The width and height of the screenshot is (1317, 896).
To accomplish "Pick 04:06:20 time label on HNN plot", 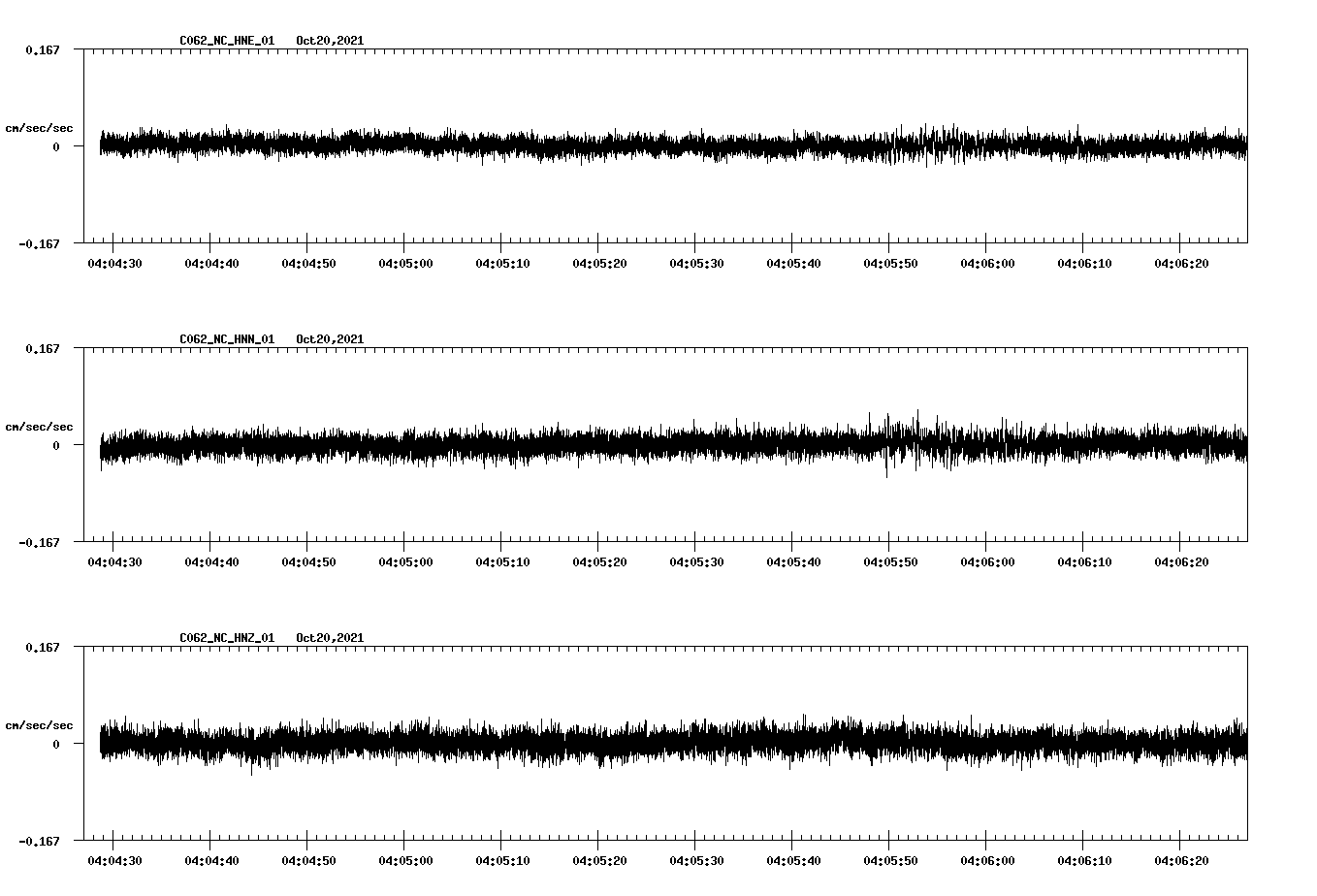I will (x=1181, y=561).
